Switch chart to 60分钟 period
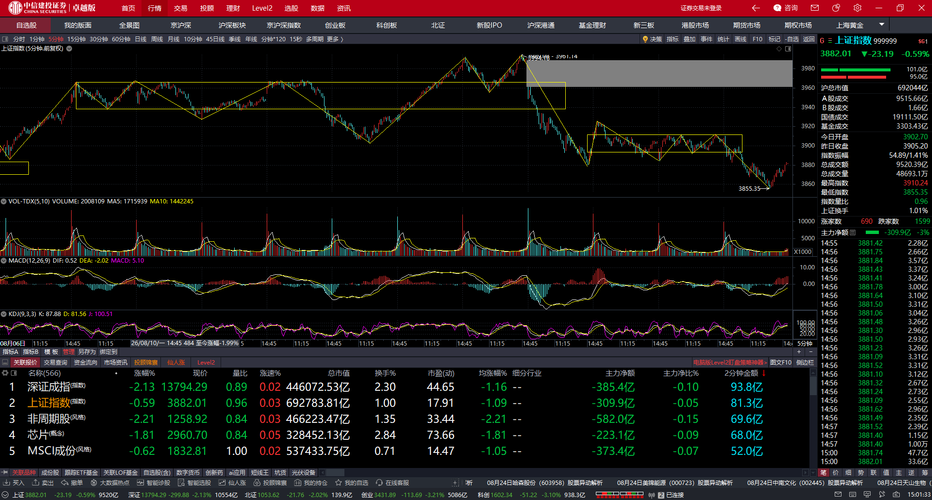Viewport: 932px width, 500px height. pos(121,39)
